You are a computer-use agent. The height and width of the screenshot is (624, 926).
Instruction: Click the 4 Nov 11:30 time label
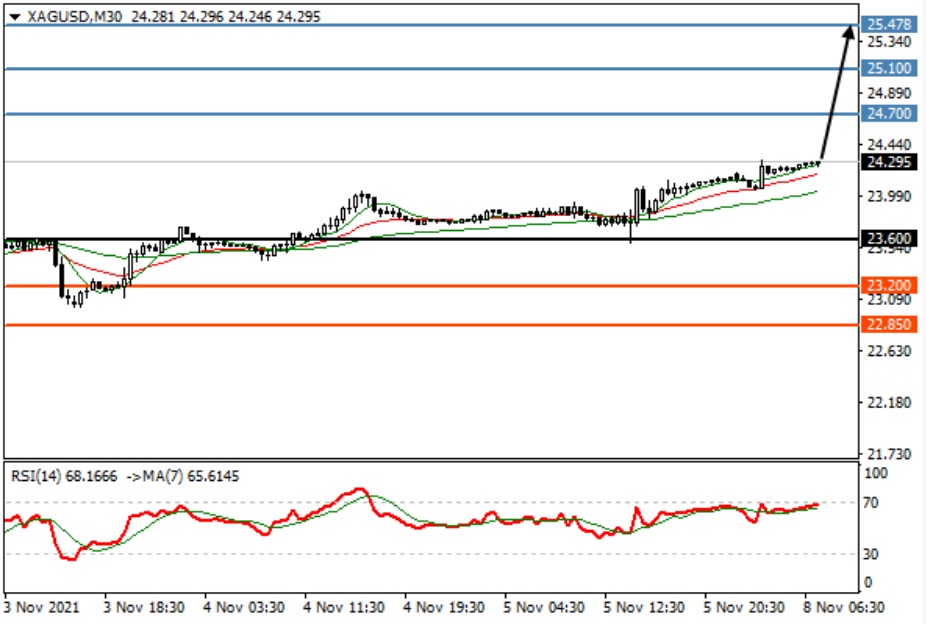point(344,607)
